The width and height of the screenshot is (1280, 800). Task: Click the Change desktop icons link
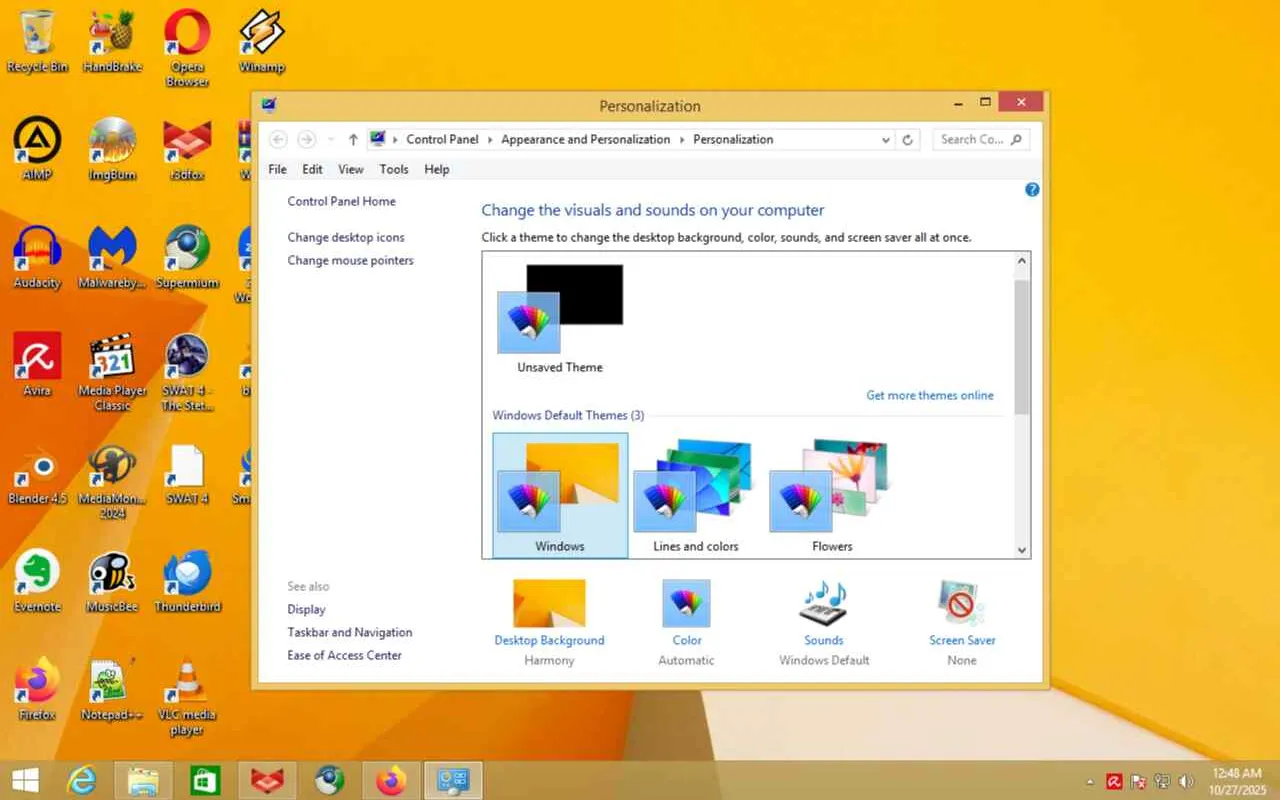tap(346, 237)
